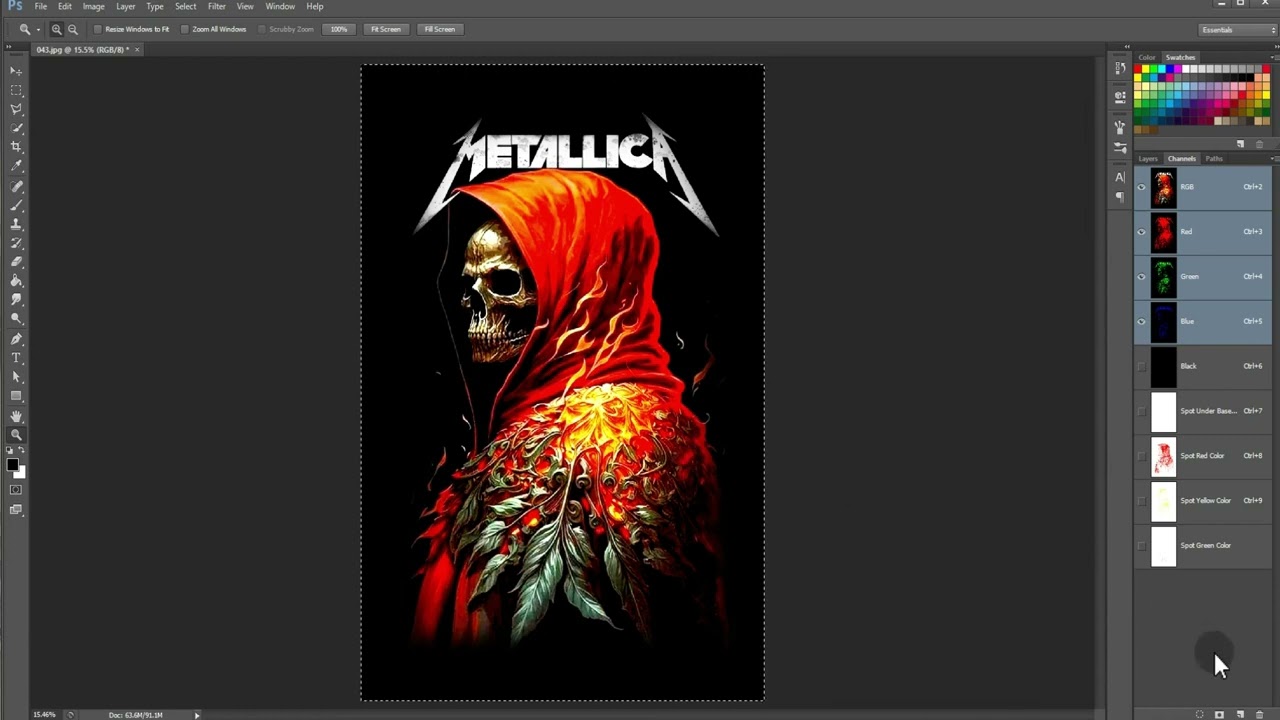Enable Zoom All Windows checkbox
Screen dimensions: 1280x720
[185, 29]
